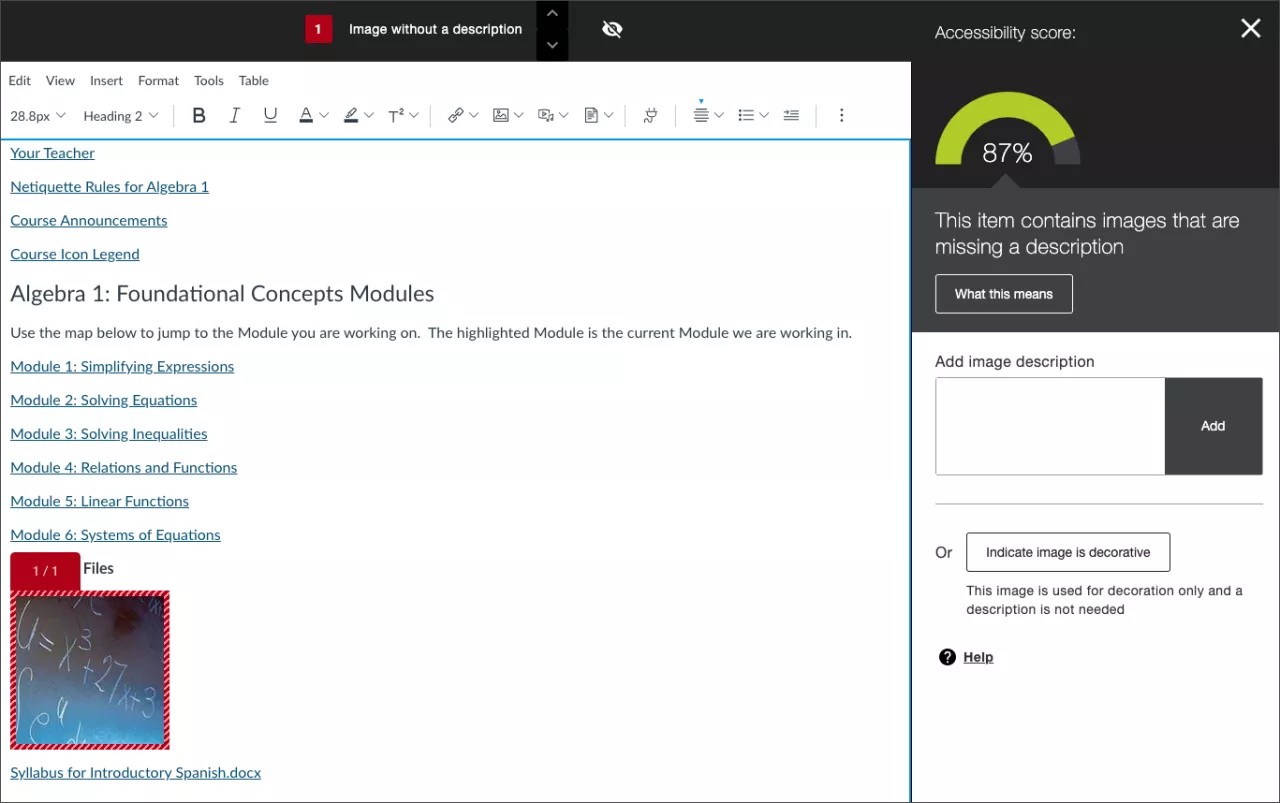
Task: Toggle the hidden issues eye icon
Action: click(612, 30)
